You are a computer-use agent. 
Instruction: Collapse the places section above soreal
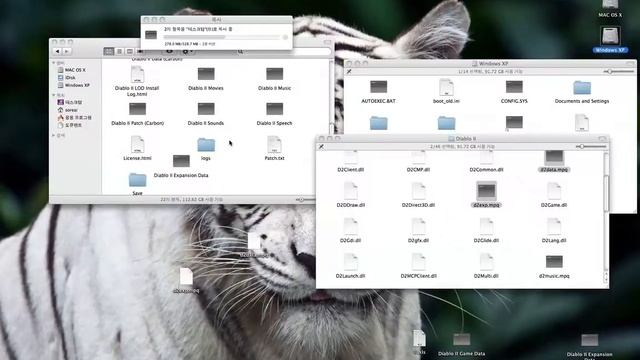point(54,95)
